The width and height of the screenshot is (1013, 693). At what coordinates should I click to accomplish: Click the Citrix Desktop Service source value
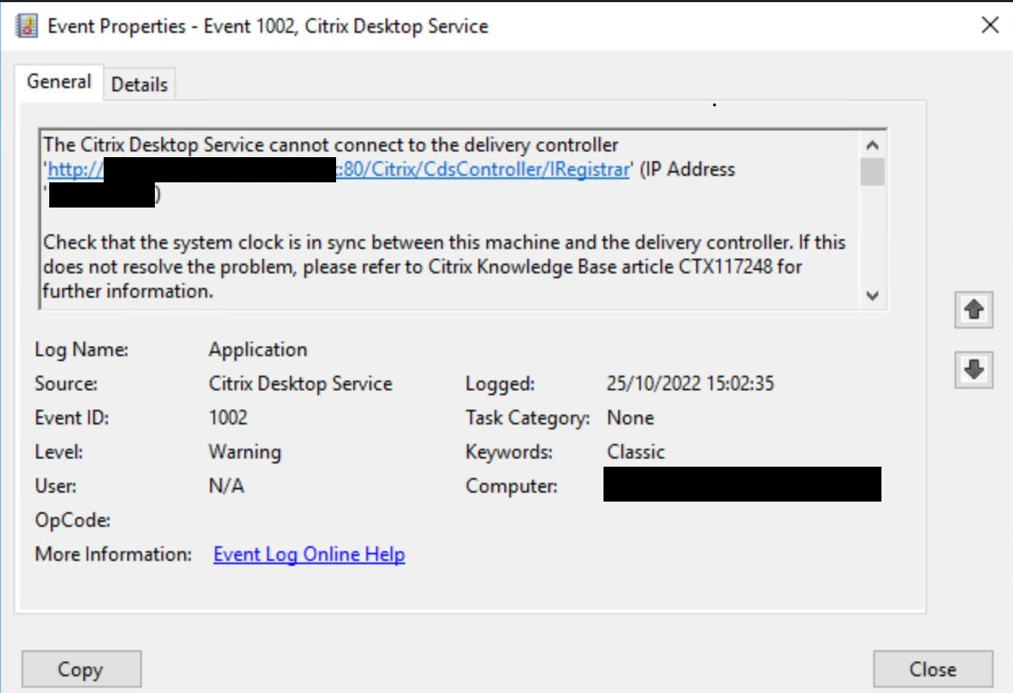[x=300, y=383]
